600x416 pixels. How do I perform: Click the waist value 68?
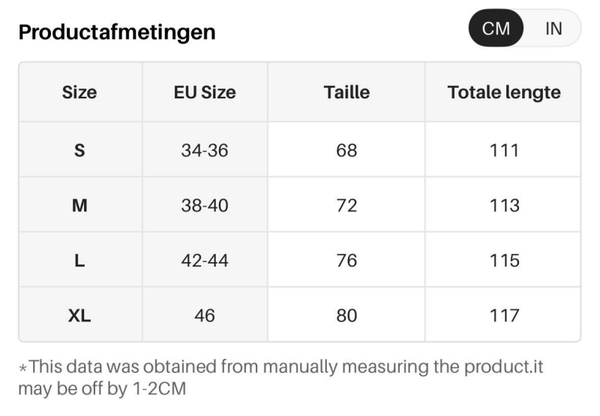(347, 150)
